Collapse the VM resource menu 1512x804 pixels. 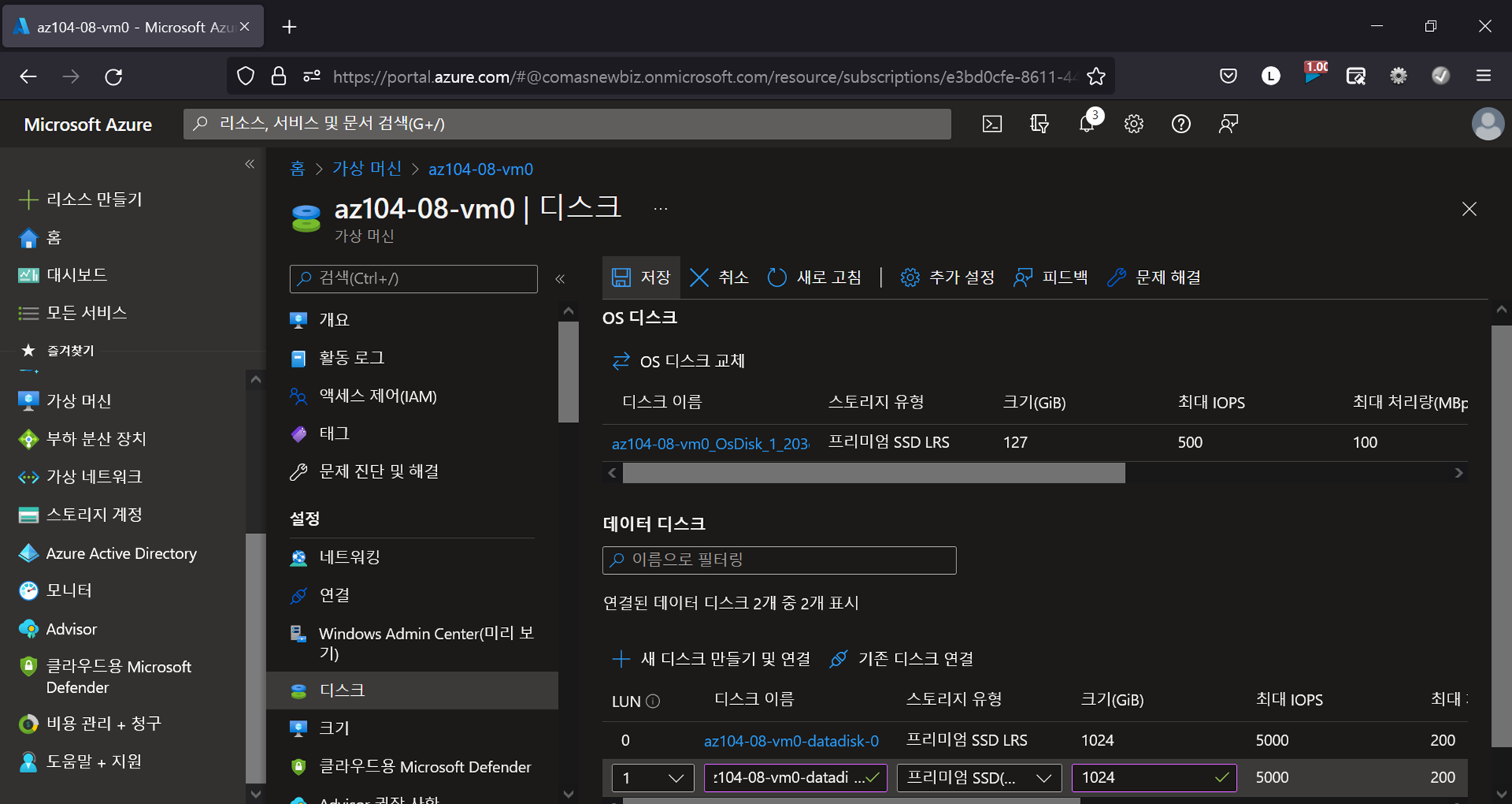[560, 279]
